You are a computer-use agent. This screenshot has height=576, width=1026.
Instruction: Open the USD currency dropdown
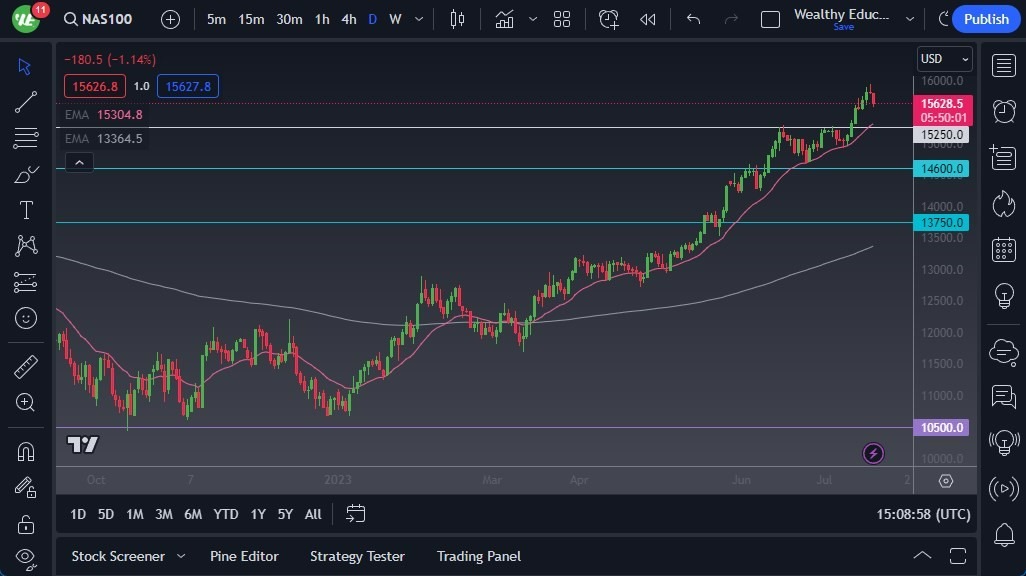point(944,59)
